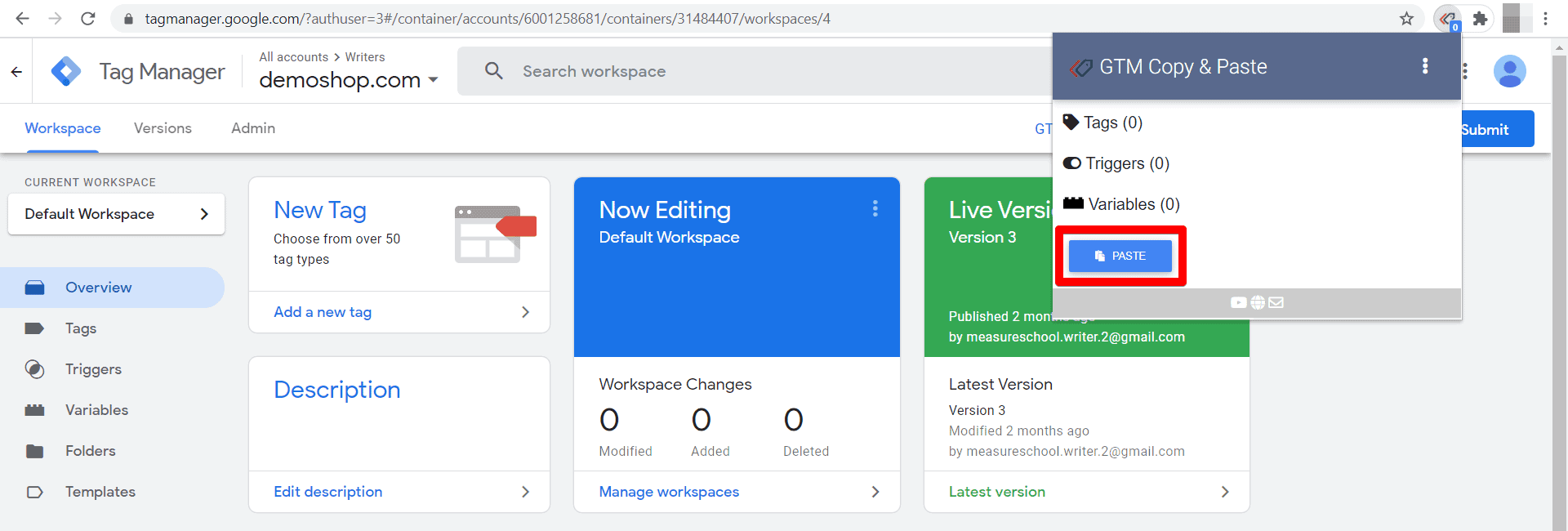Screen dimensions: 1568x531
Task: Open the Chrome extensions puzzle icon
Action: [x=1480, y=18]
